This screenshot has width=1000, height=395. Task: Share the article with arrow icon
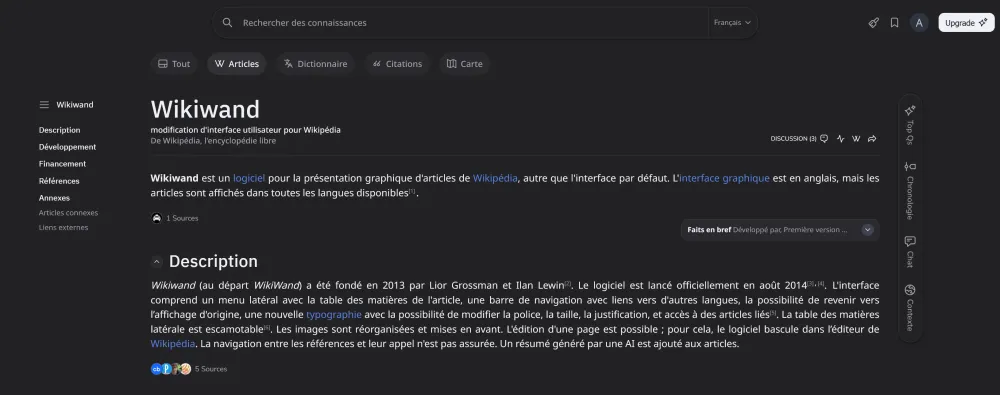[872, 138]
